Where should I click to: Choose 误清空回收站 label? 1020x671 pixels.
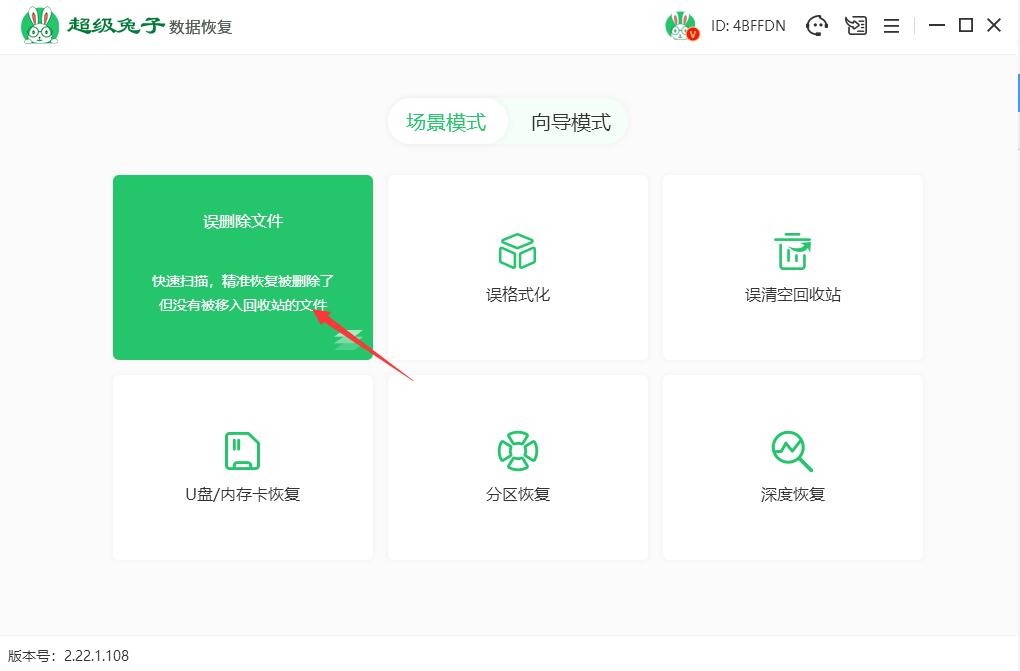pos(792,295)
